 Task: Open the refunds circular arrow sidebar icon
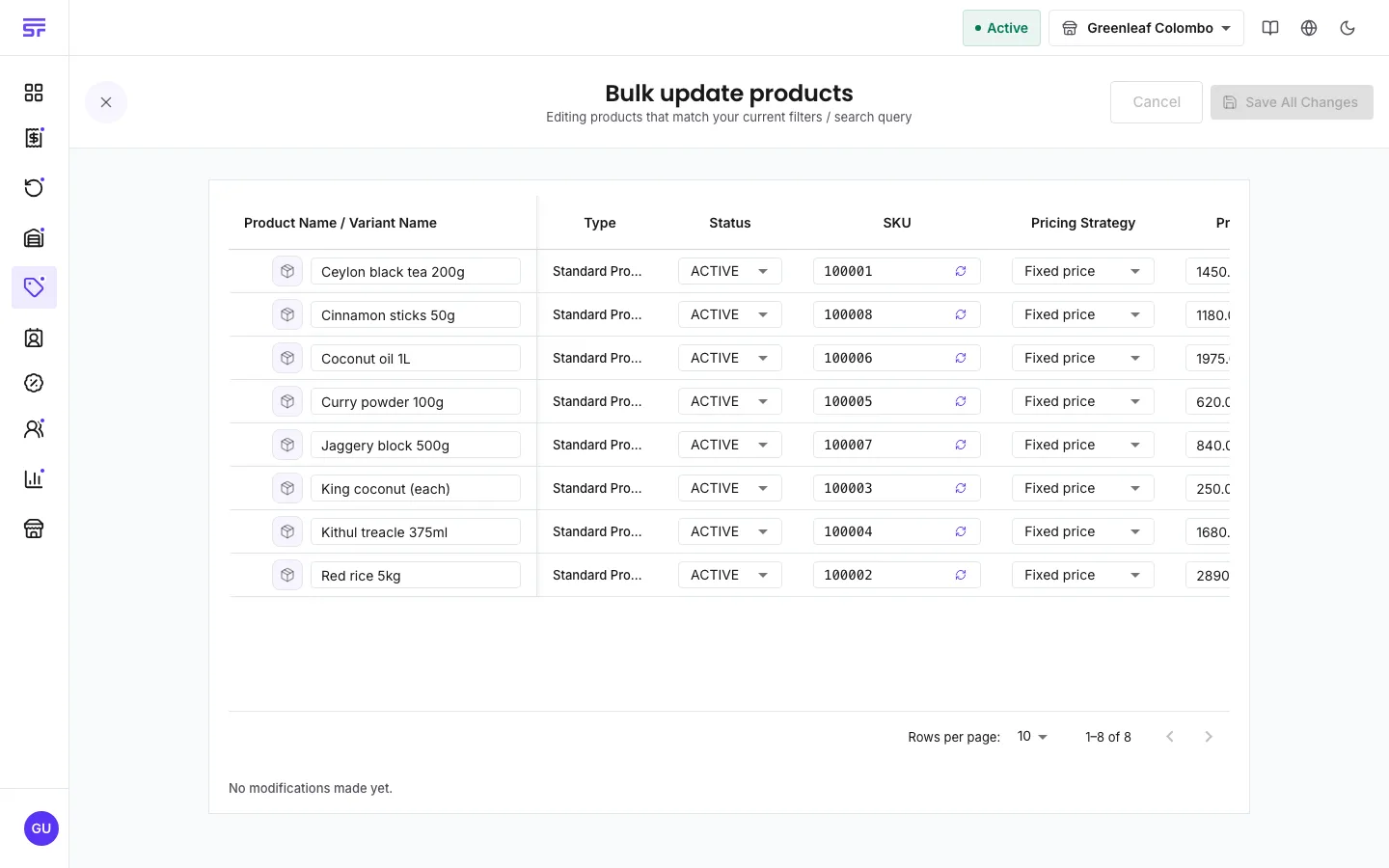[34, 187]
